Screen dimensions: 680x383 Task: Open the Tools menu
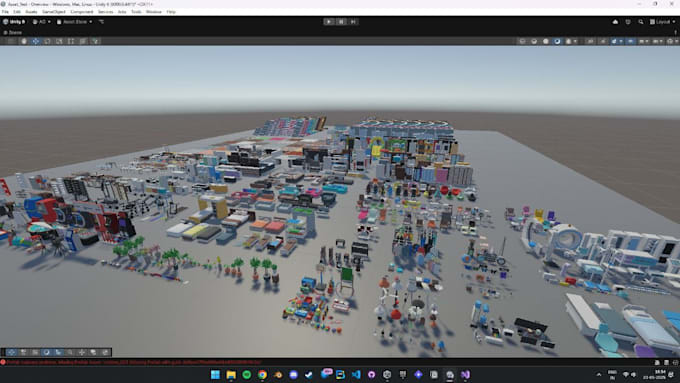coord(136,12)
